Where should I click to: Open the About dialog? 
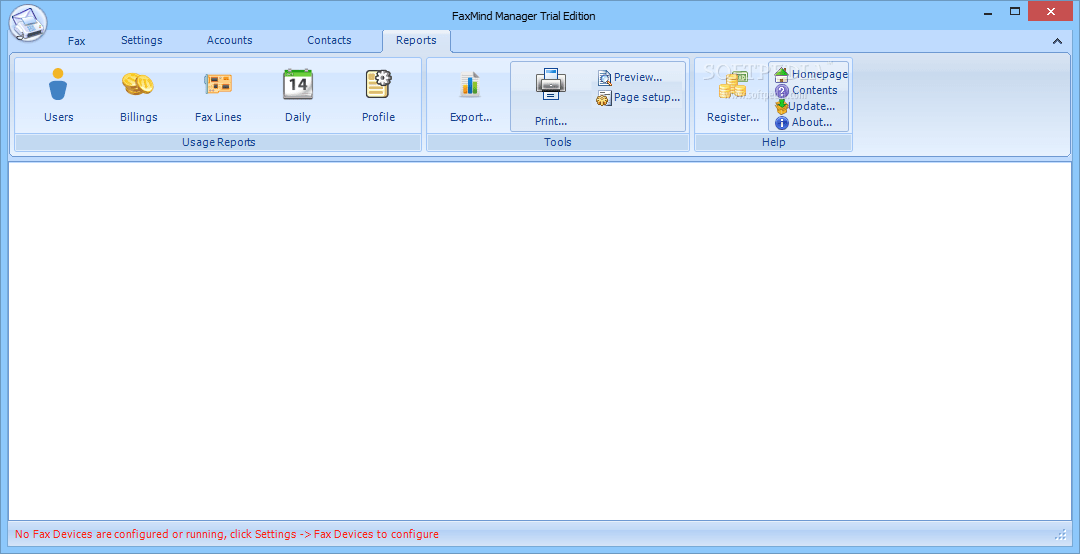click(803, 123)
